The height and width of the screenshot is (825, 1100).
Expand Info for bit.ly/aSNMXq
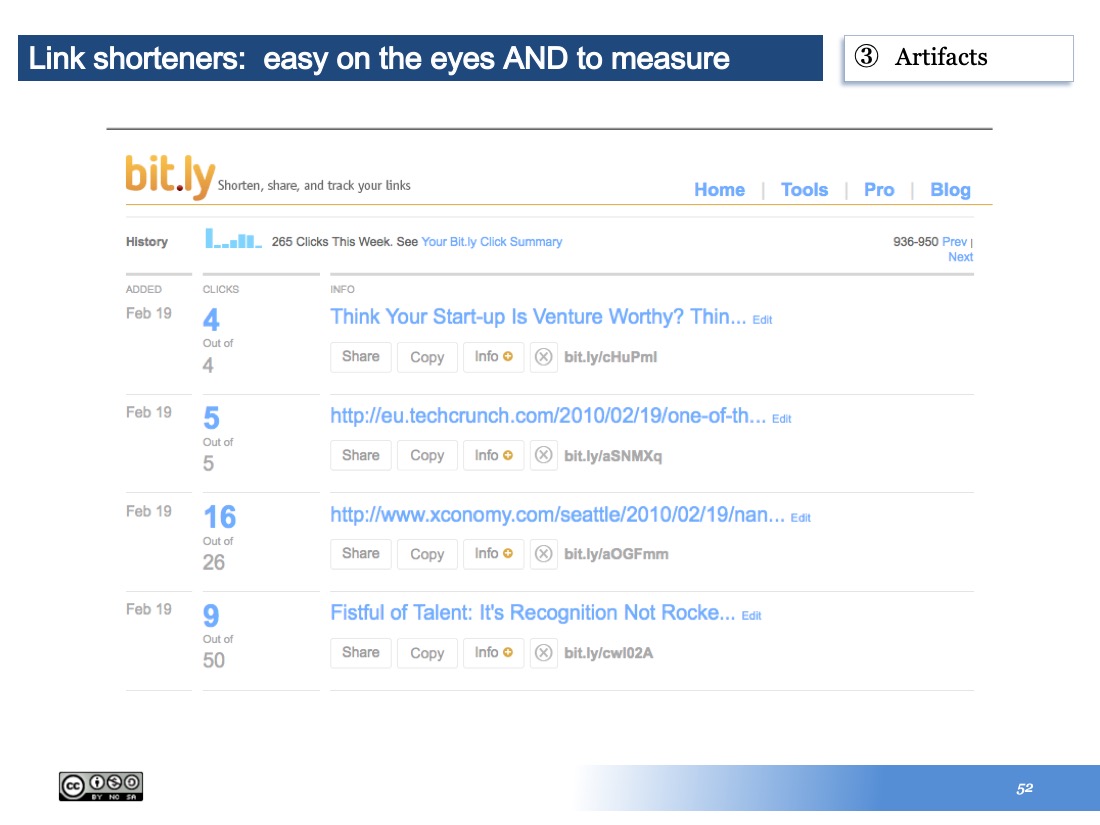pyautogui.click(x=493, y=455)
